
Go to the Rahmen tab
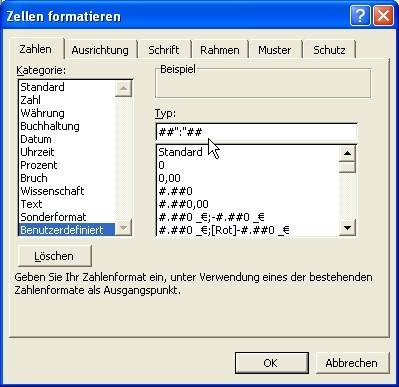point(220,50)
